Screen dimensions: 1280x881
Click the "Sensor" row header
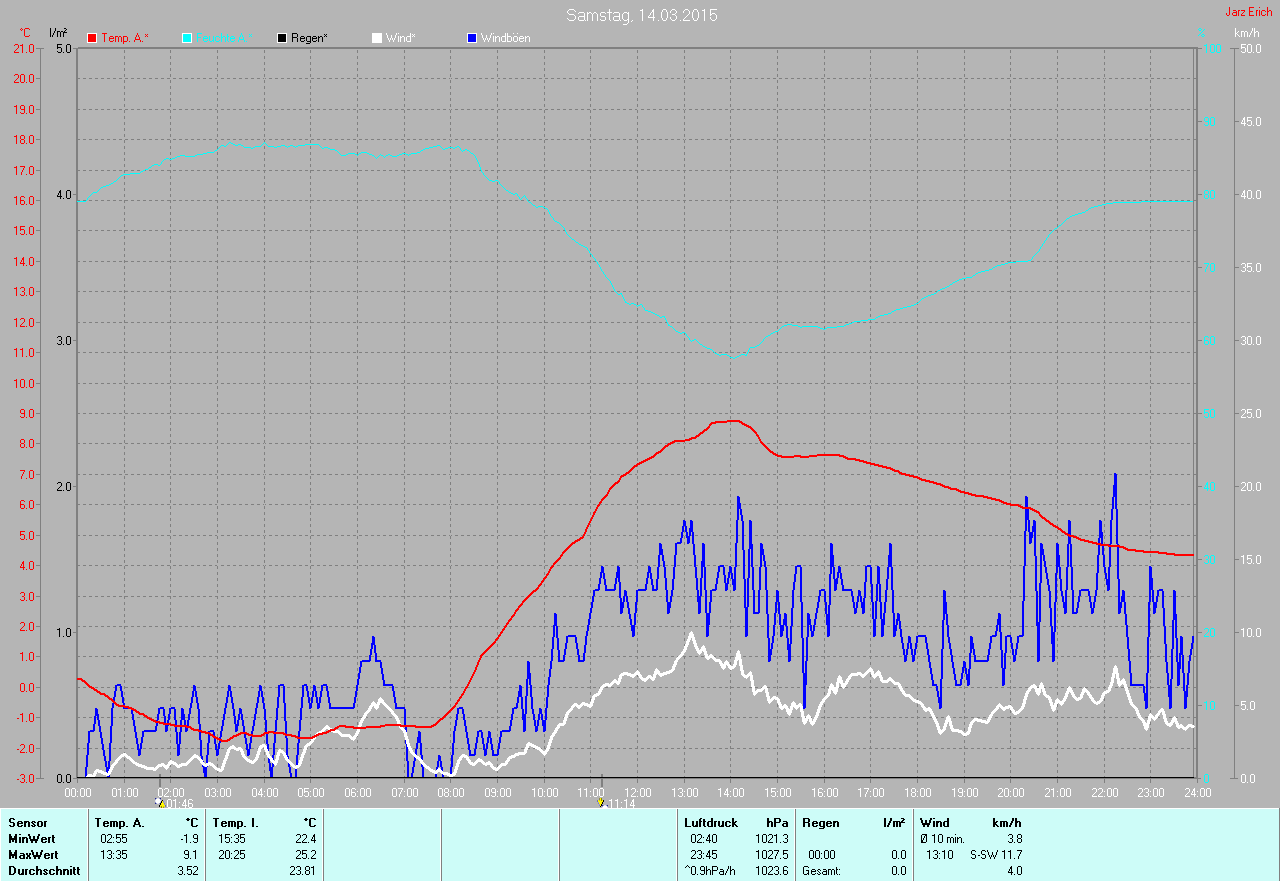point(27,822)
